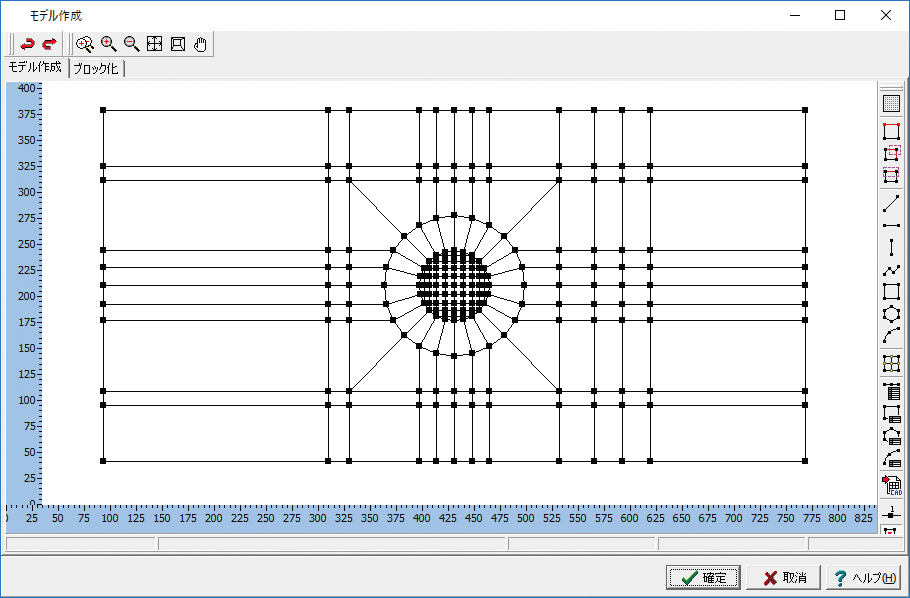Redo the model edit

[x=50, y=44]
